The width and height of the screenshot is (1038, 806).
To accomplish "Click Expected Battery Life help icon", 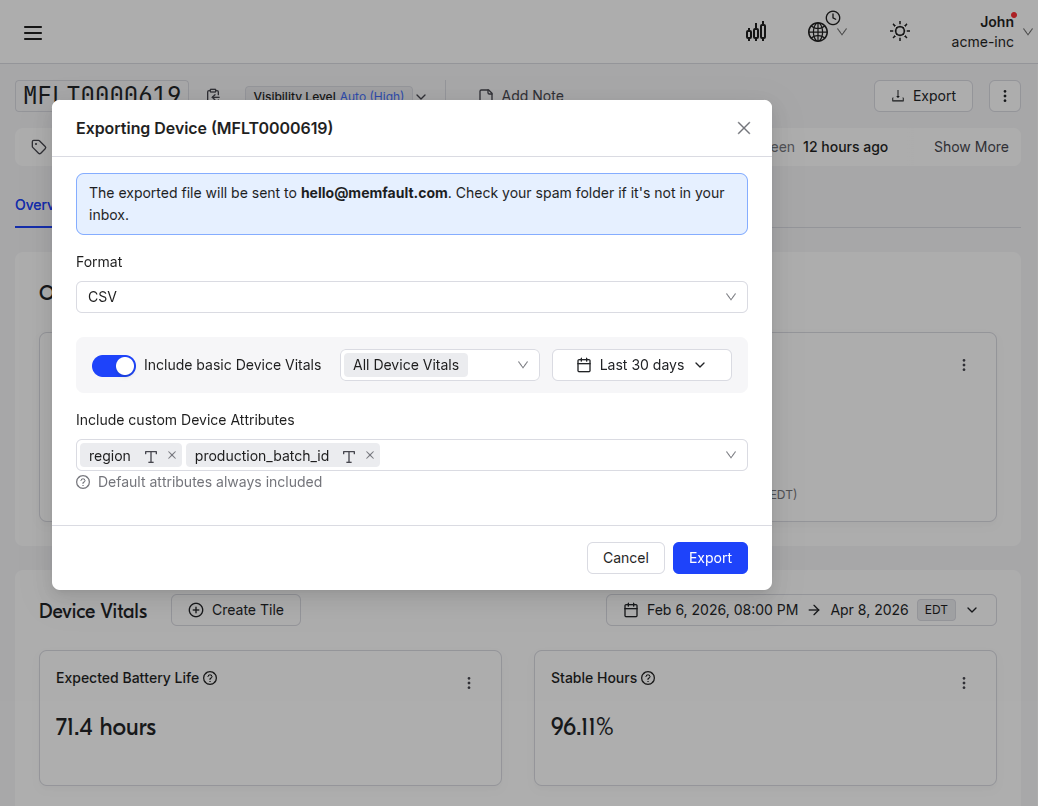I will click(x=210, y=678).
